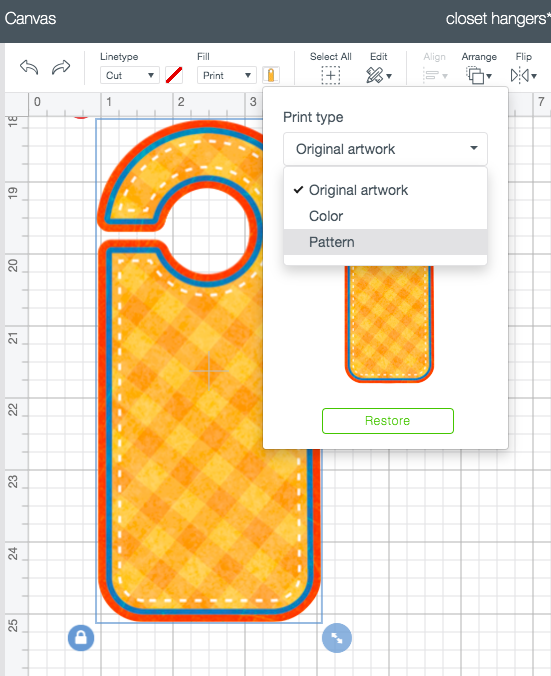
Task: Click the Redo arrow icon
Action: click(x=61, y=67)
